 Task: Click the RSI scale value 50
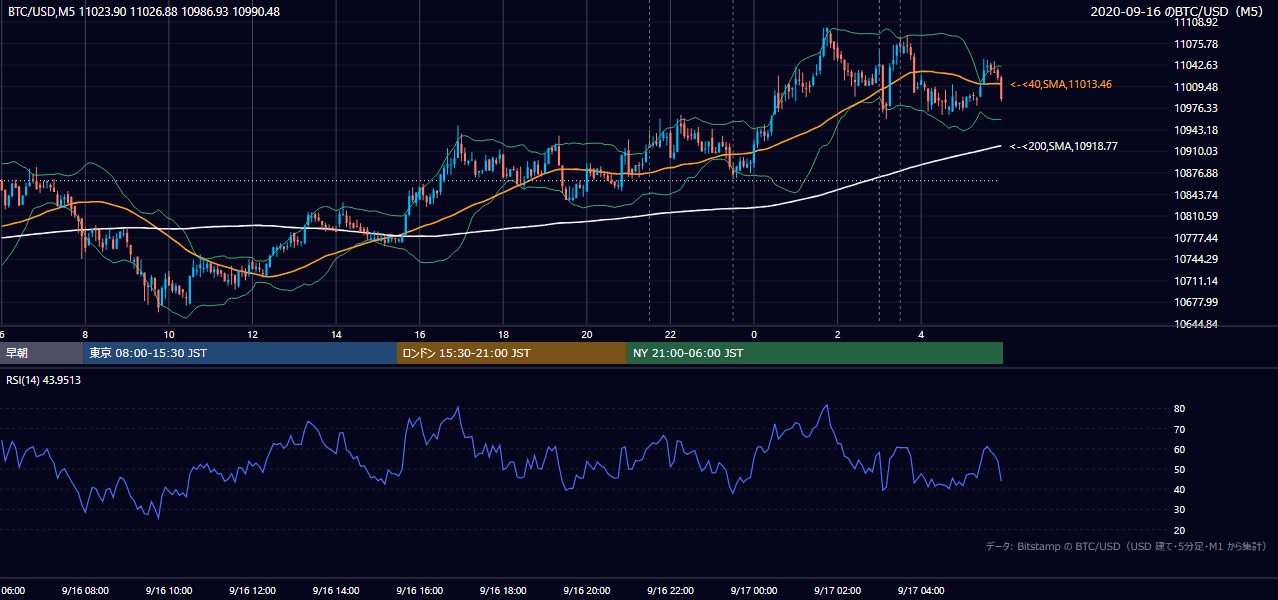[x=1179, y=469]
